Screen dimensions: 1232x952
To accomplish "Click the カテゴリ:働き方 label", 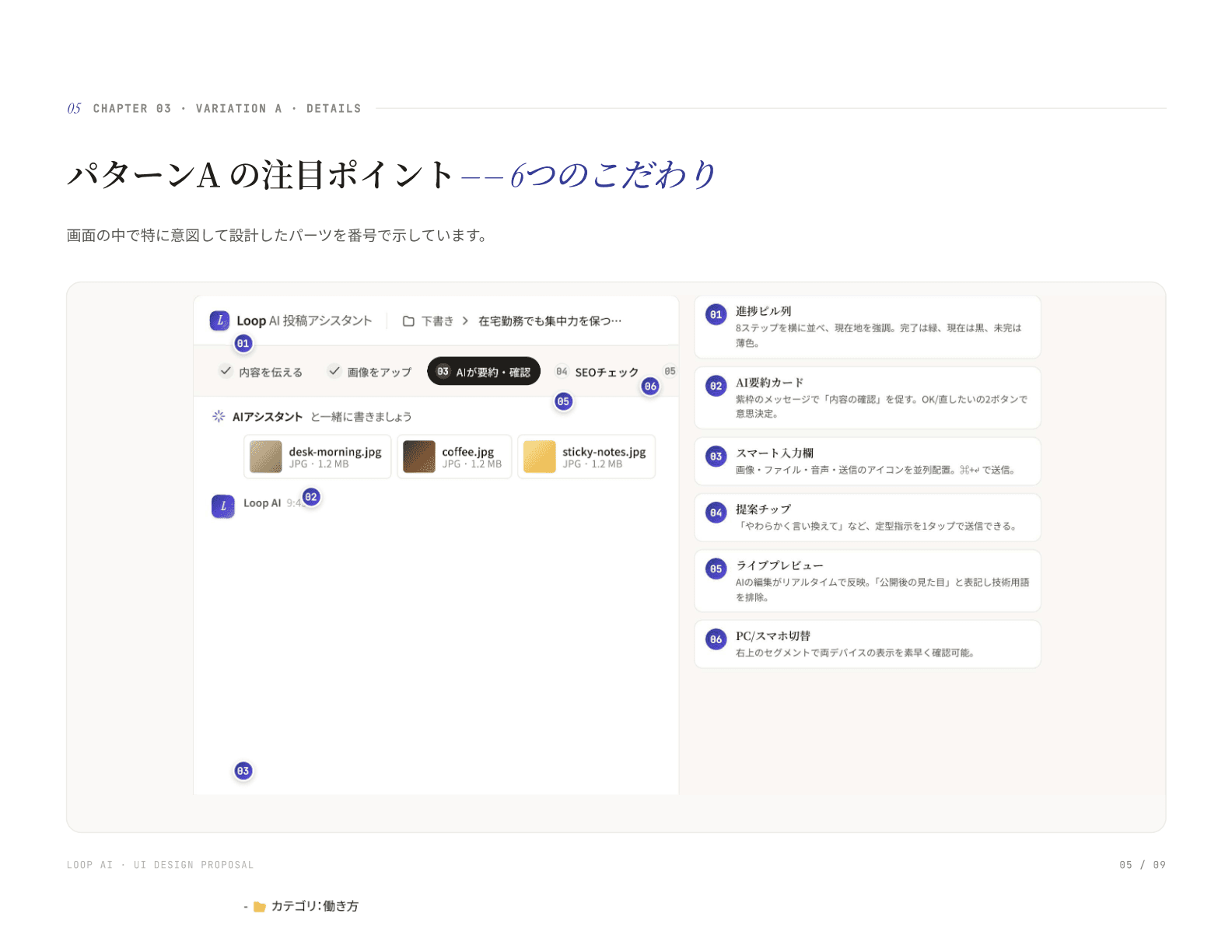I will coord(315,906).
